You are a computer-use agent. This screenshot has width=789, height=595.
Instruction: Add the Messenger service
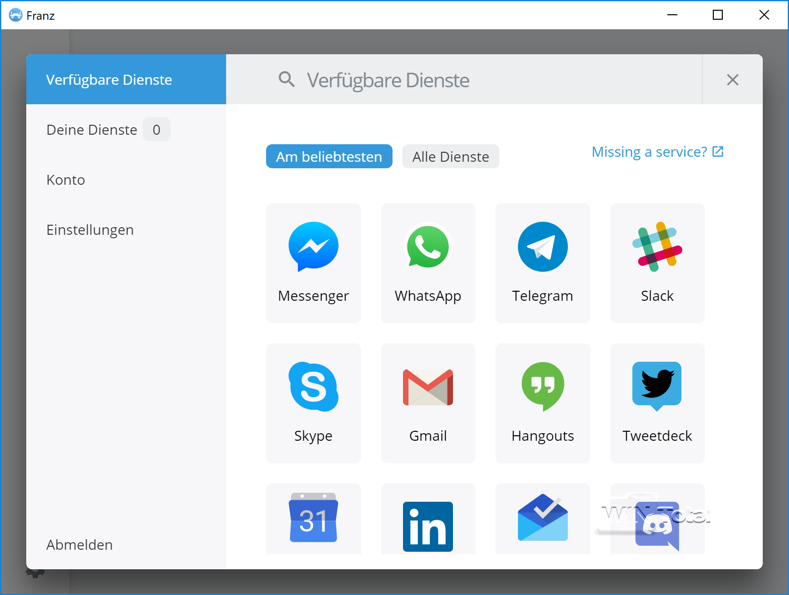[313, 263]
